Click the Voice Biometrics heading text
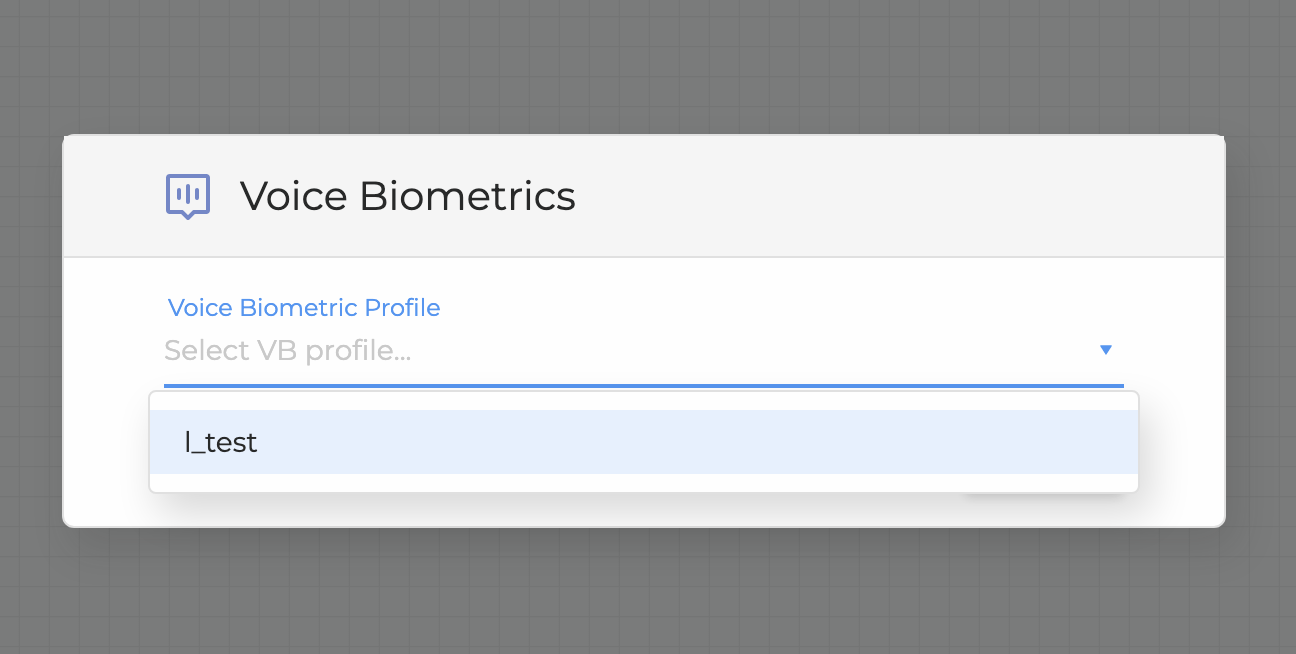1296x654 pixels. [x=407, y=196]
